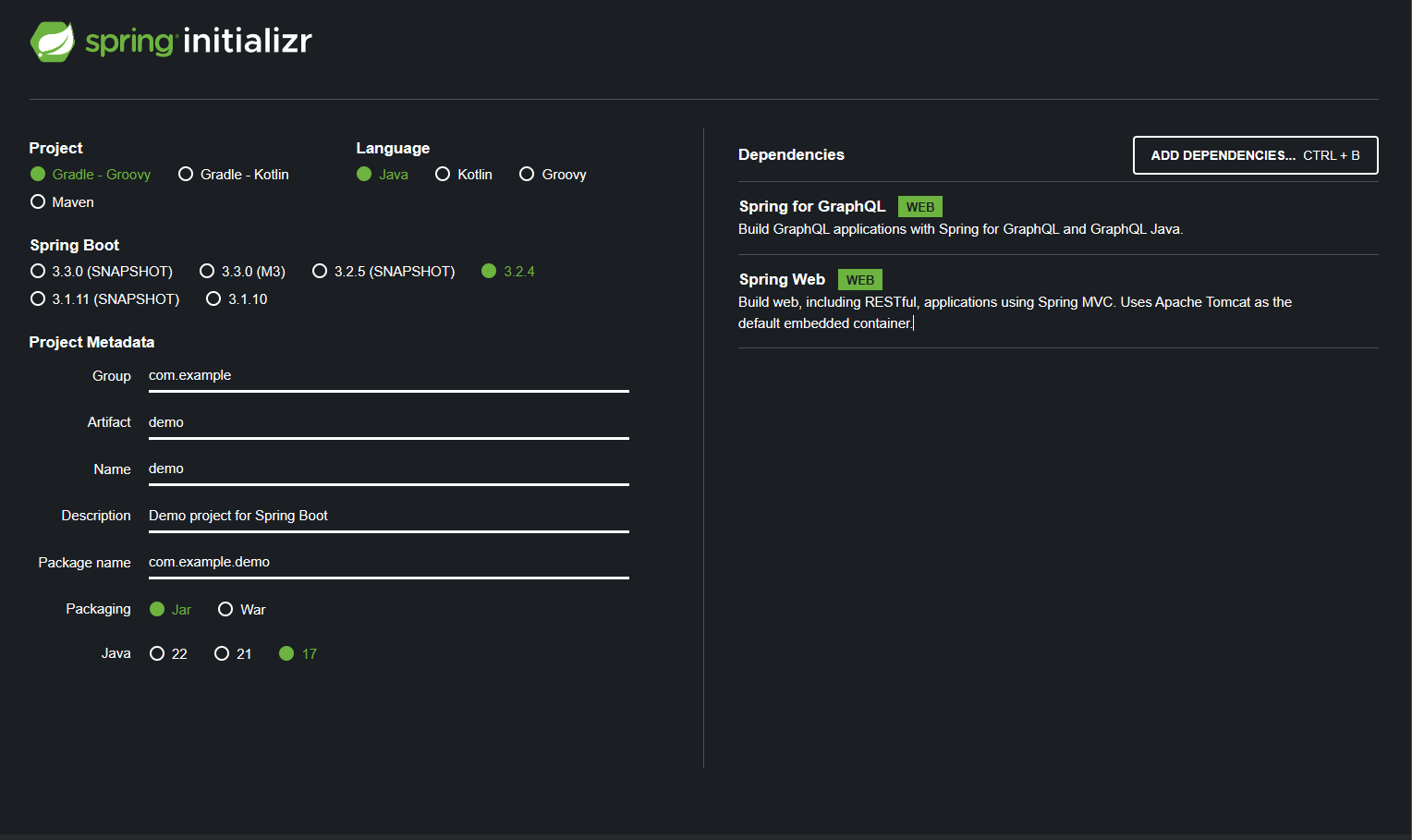Click the Spring Initializr logo

pos(171,42)
